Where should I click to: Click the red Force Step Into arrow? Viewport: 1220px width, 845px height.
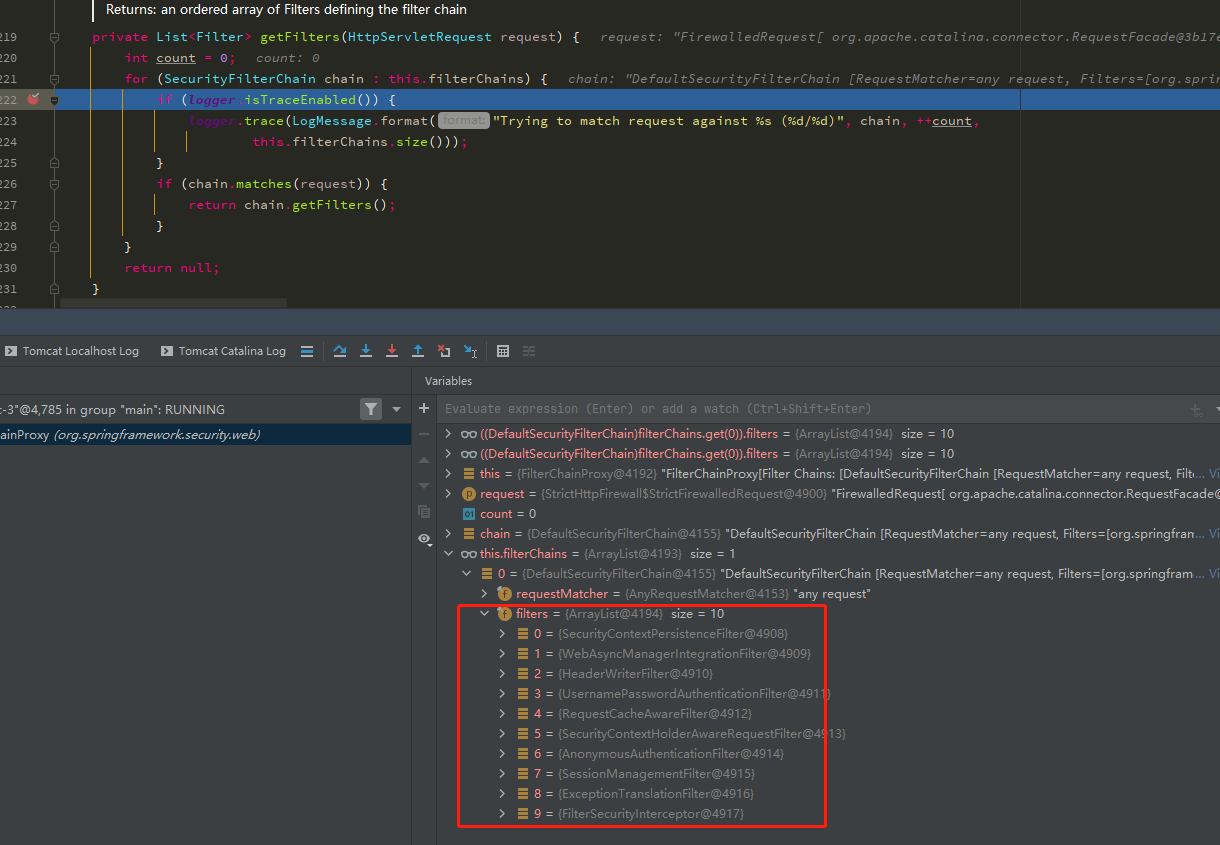(x=392, y=351)
